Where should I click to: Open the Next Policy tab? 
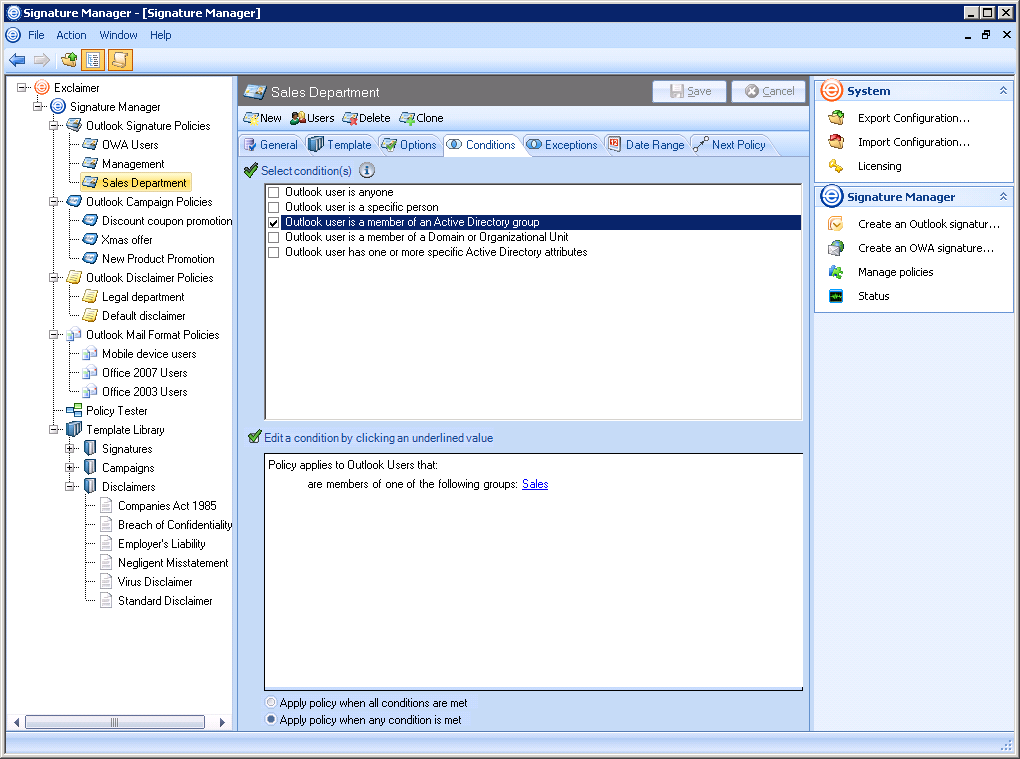point(731,145)
